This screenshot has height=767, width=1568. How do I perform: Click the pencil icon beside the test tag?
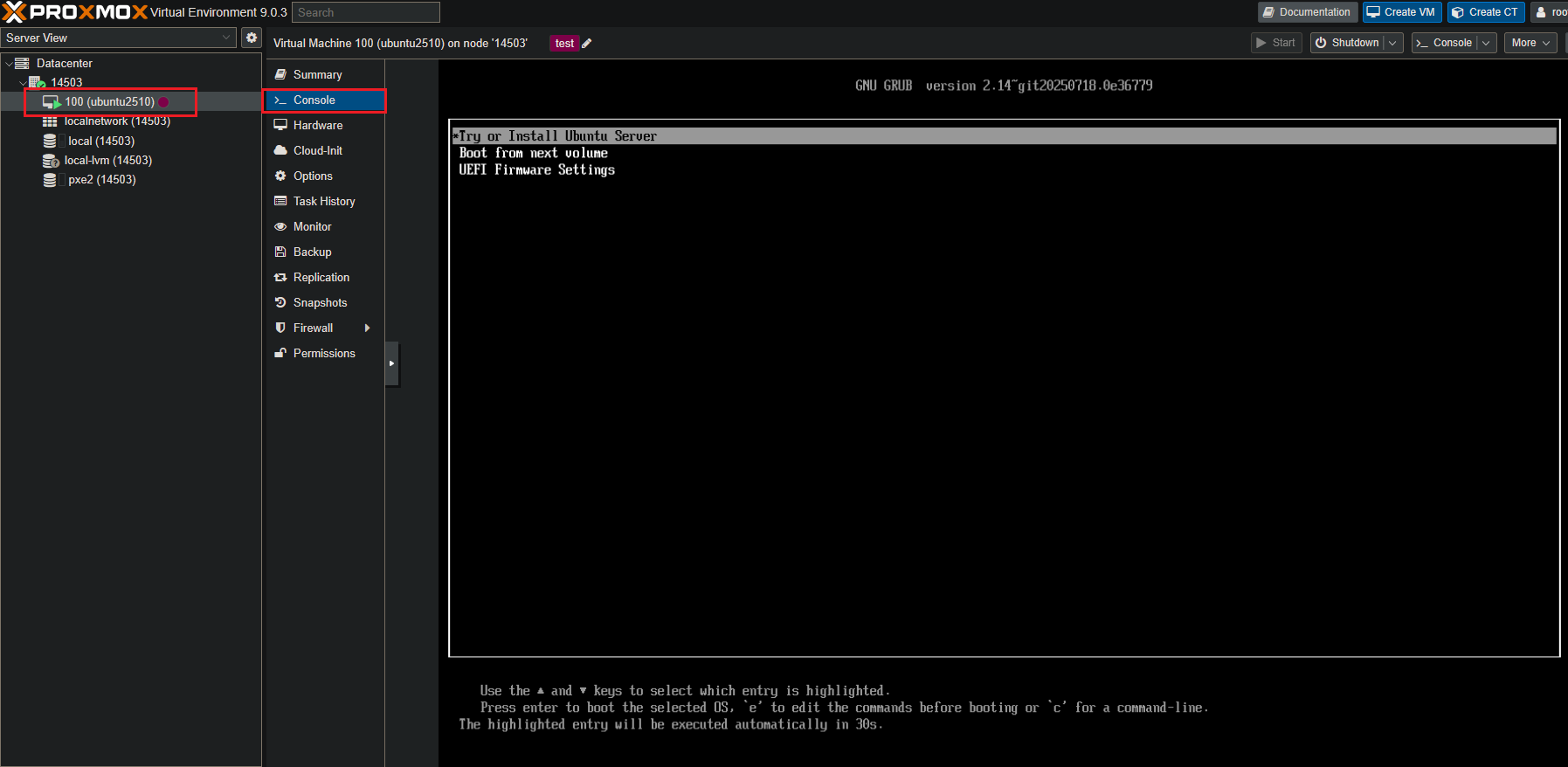[x=587, y=44]
